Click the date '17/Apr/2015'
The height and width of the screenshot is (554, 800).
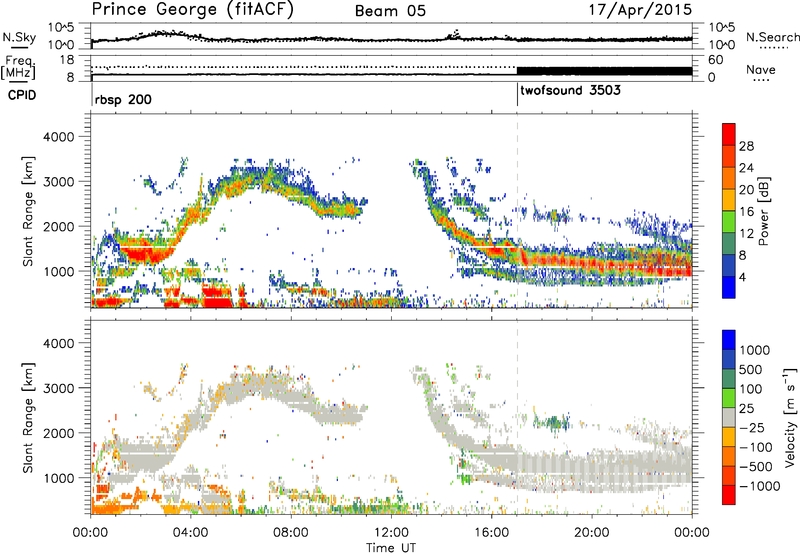[x=640, y=10]
